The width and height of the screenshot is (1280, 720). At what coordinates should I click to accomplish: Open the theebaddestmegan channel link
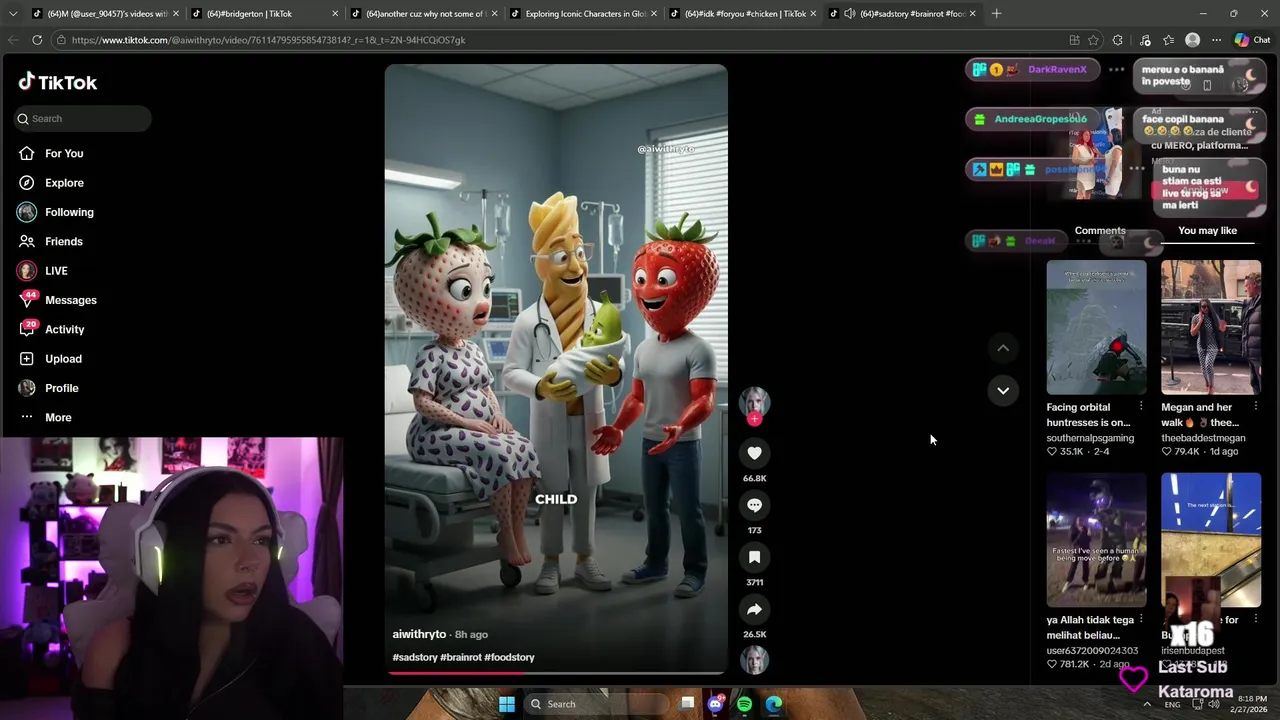tap(1203, 438)
